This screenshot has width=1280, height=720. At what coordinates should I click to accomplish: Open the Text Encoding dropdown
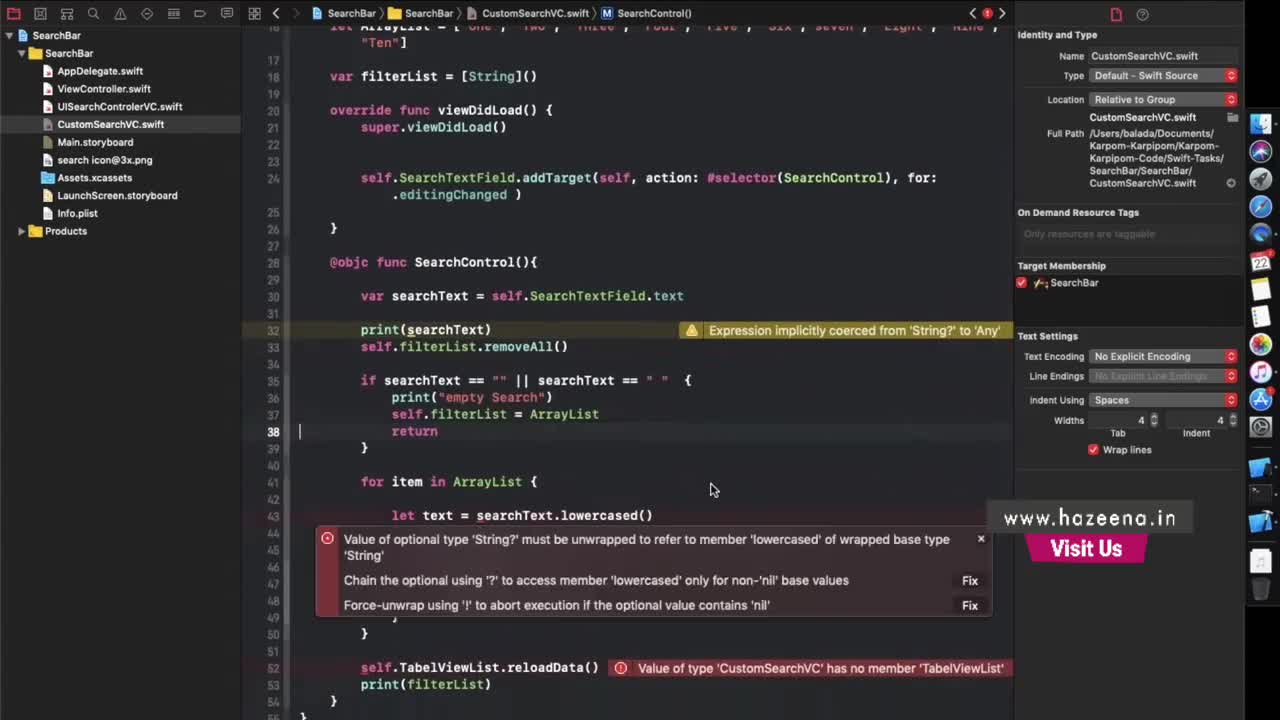[1163, 357]
